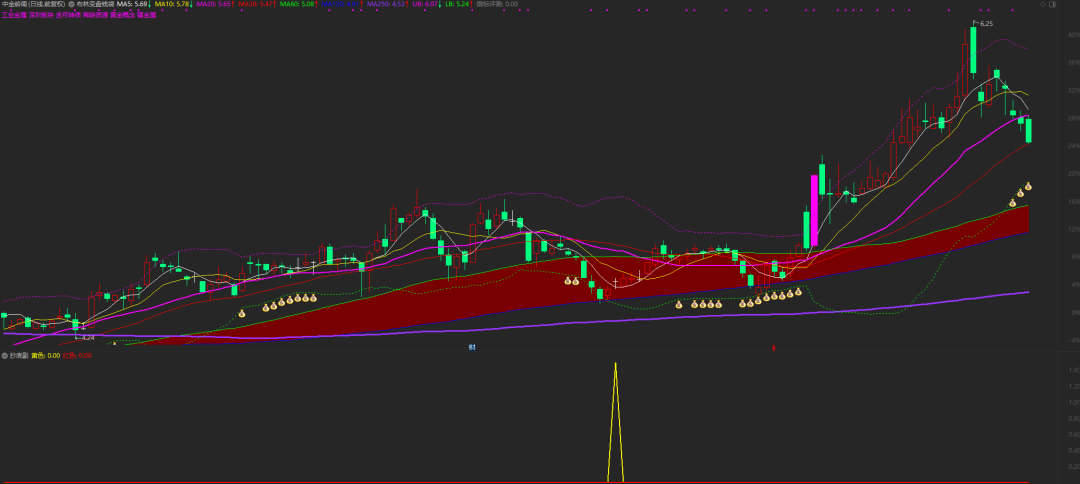Click the red marker on the time axis
The height and width of the screenshot is (484, 1080).
pos(771,347)
